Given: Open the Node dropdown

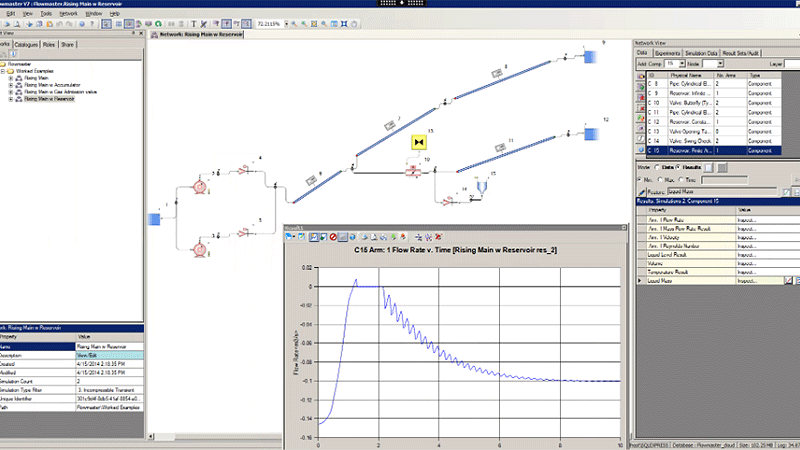Looking at the screenshot, I should click(720, 64).
